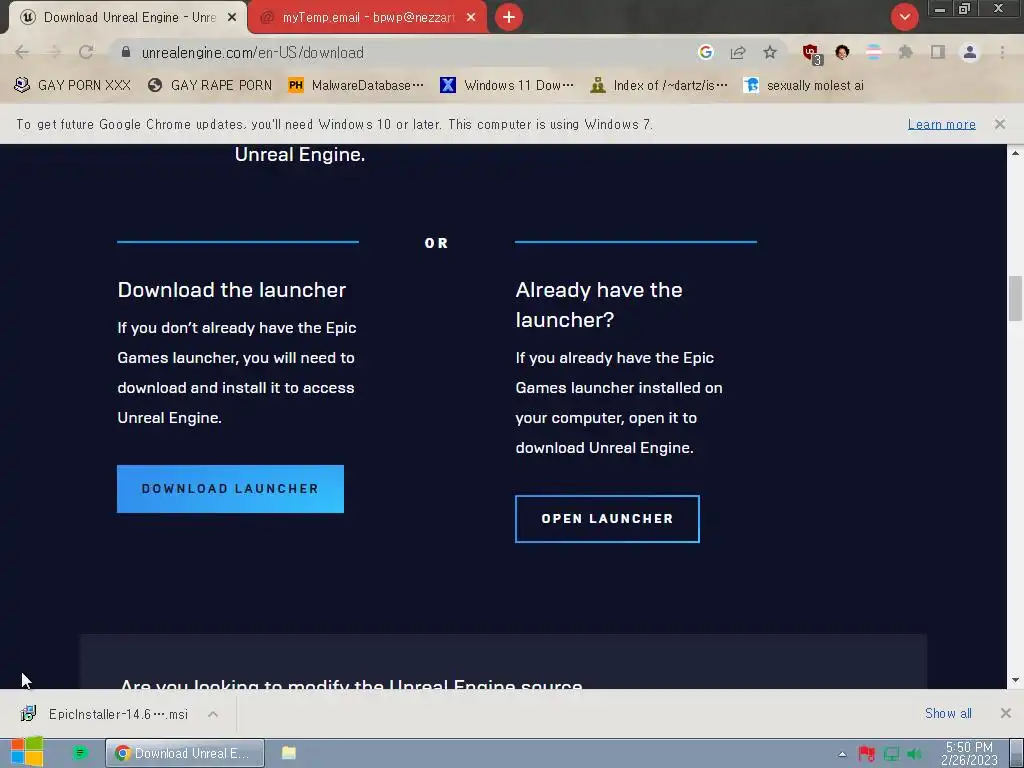Go forward to the next page

[55, 52]
